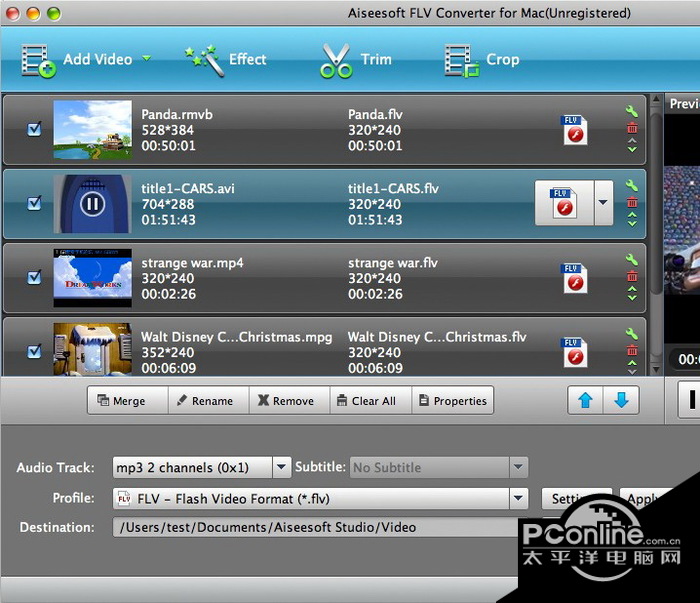The image size is (700, 603).
Task: Delete Panda.rmvb with the trash icon
Action: click(x=632, y=128)
